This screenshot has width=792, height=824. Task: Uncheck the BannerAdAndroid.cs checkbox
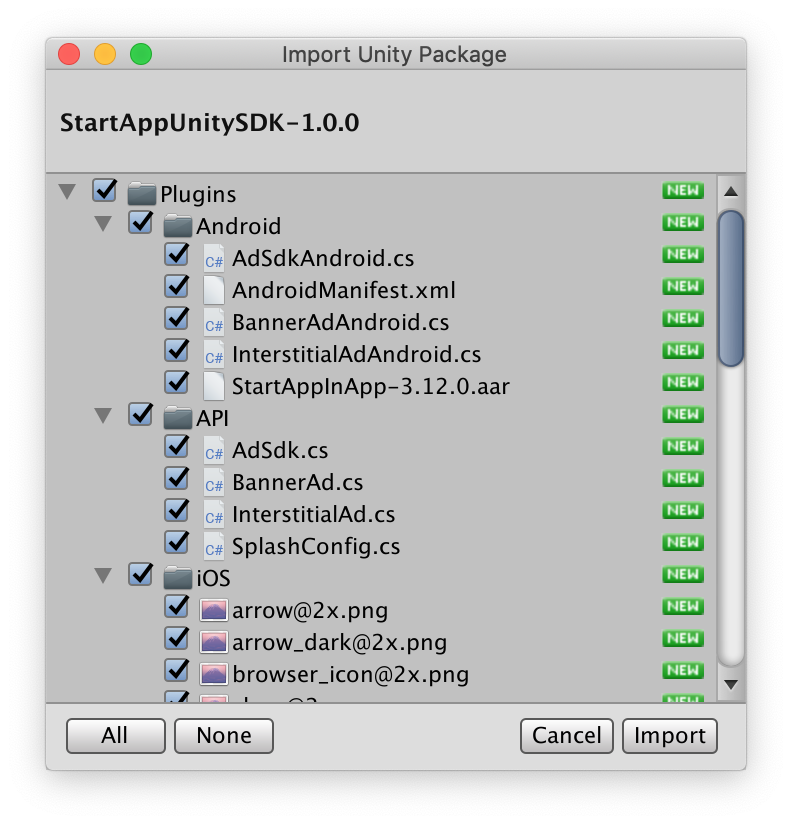177,318
